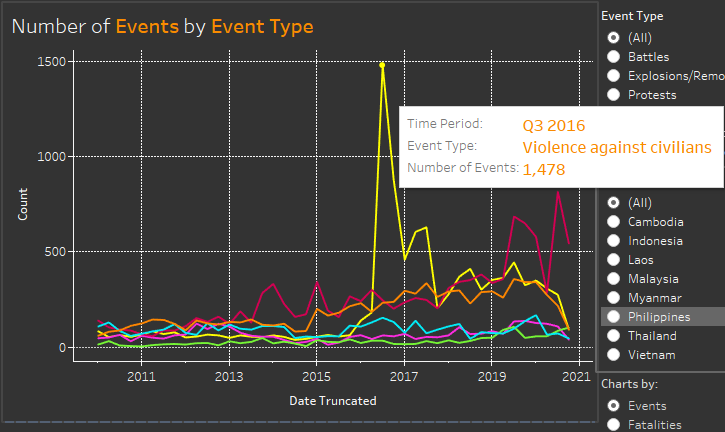Filter the chart to Myanmar
Viewport: 725px width, 432px height.
[x=613, y=298]
